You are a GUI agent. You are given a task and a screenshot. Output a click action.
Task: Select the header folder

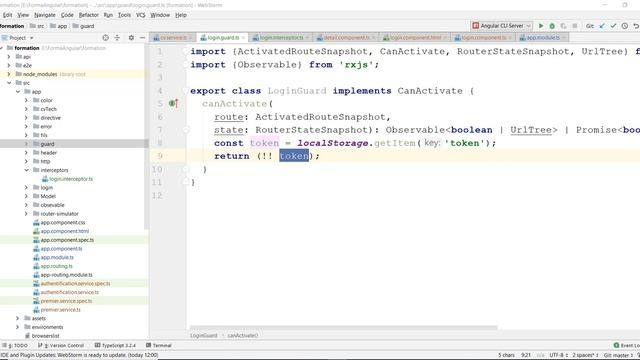[x=48, y=153]
